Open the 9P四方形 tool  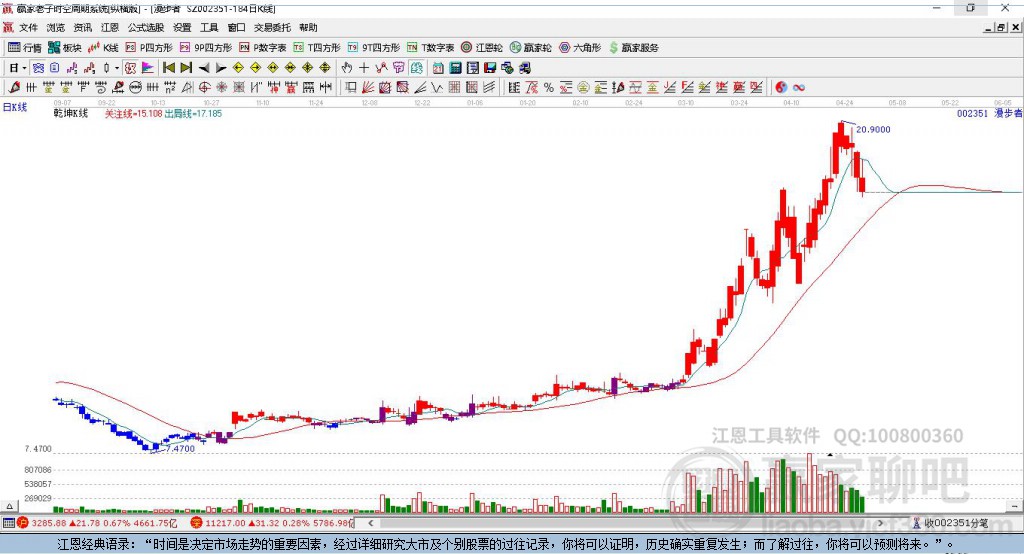click(206, 48)
